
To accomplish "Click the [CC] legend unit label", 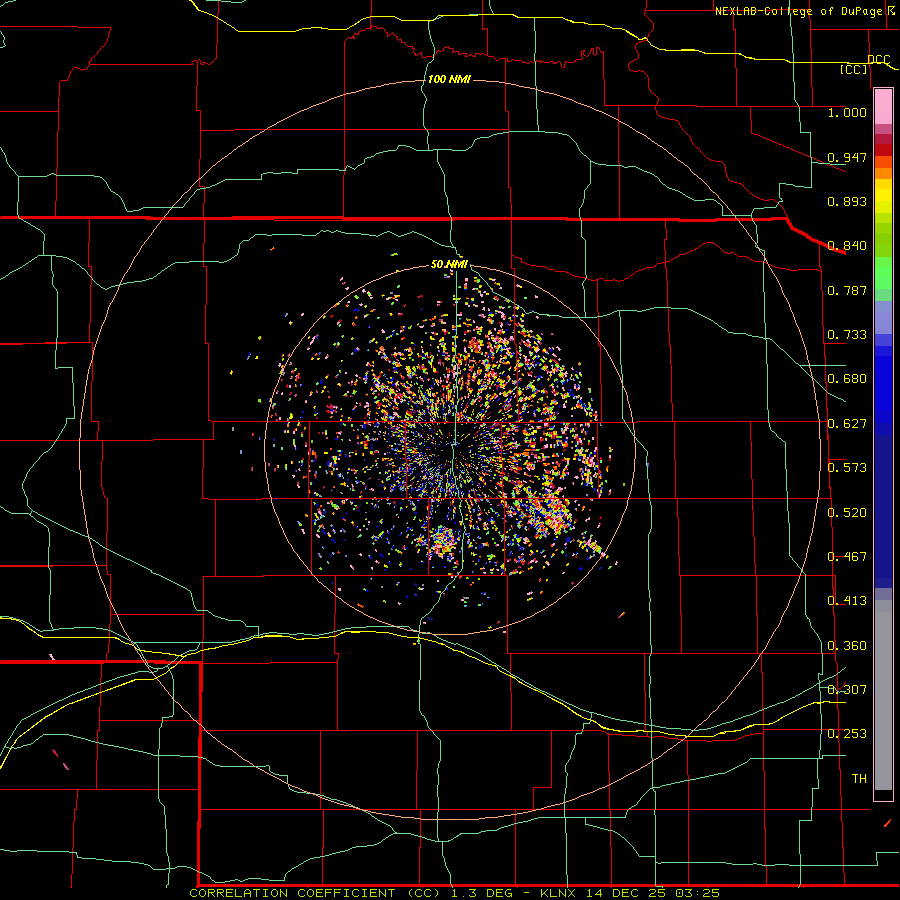I will [x=854, y=69].
